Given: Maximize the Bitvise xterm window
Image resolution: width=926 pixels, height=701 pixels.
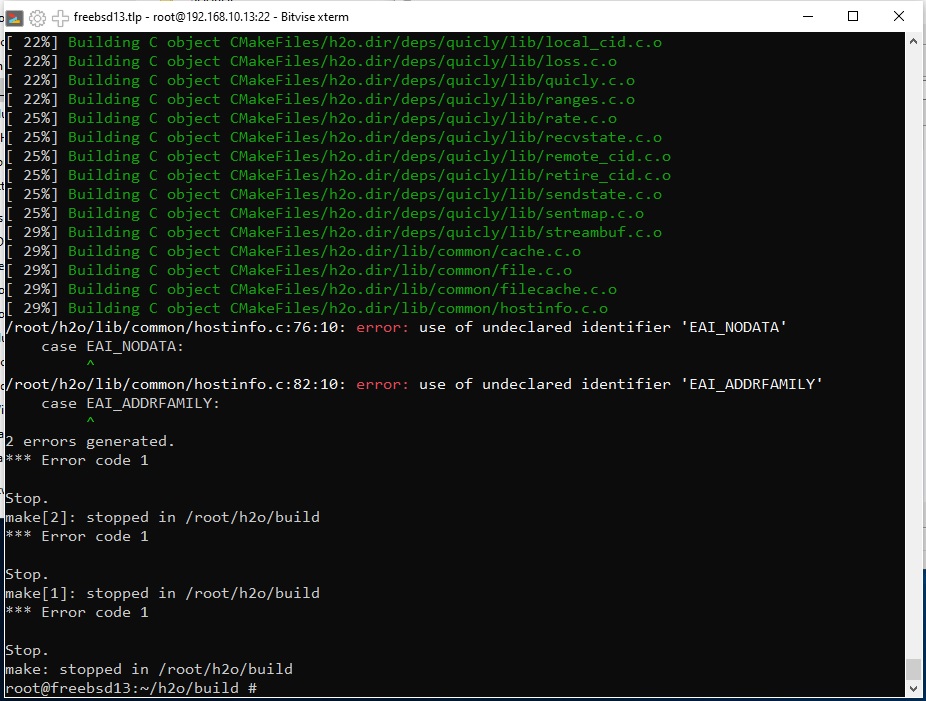Looking at the screenshot, I should (853, 17).
